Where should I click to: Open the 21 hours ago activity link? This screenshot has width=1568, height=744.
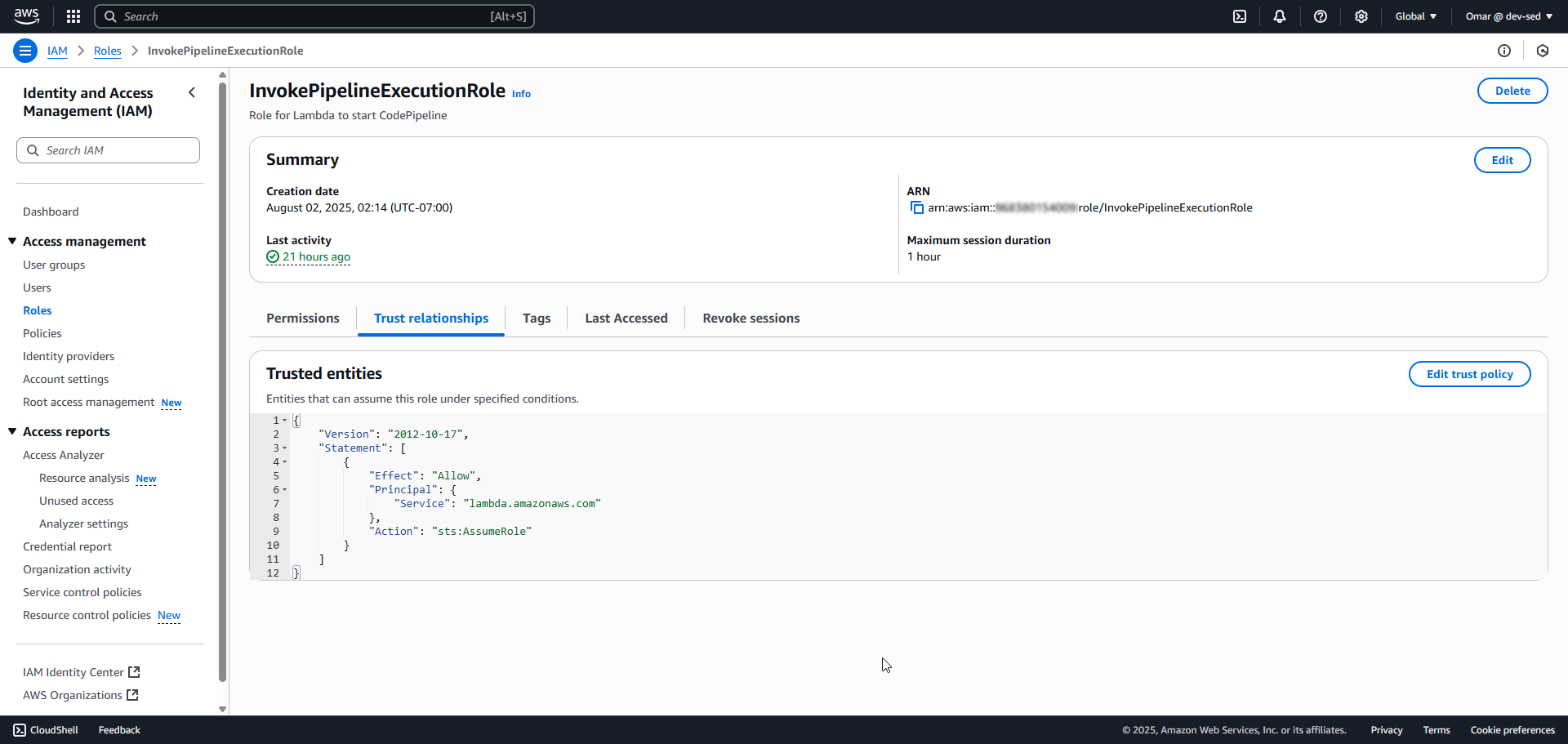tap(316, 256)
